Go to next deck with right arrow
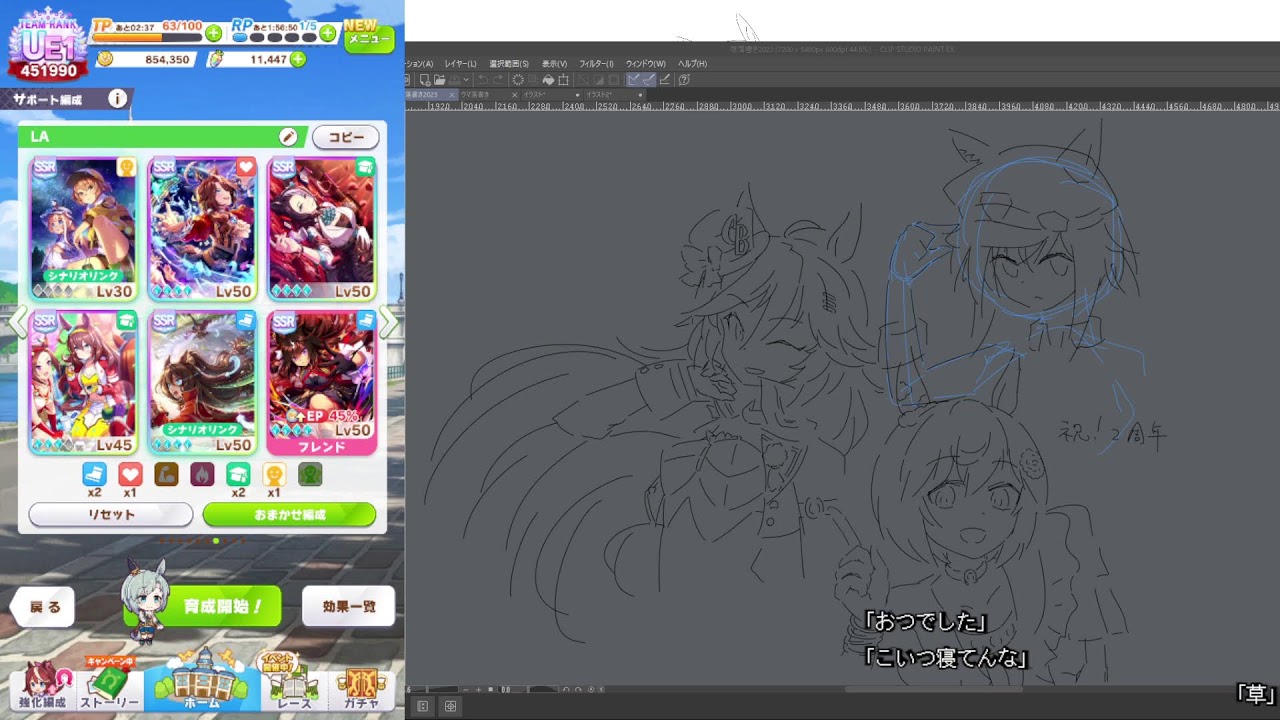 tap(390, 322)
